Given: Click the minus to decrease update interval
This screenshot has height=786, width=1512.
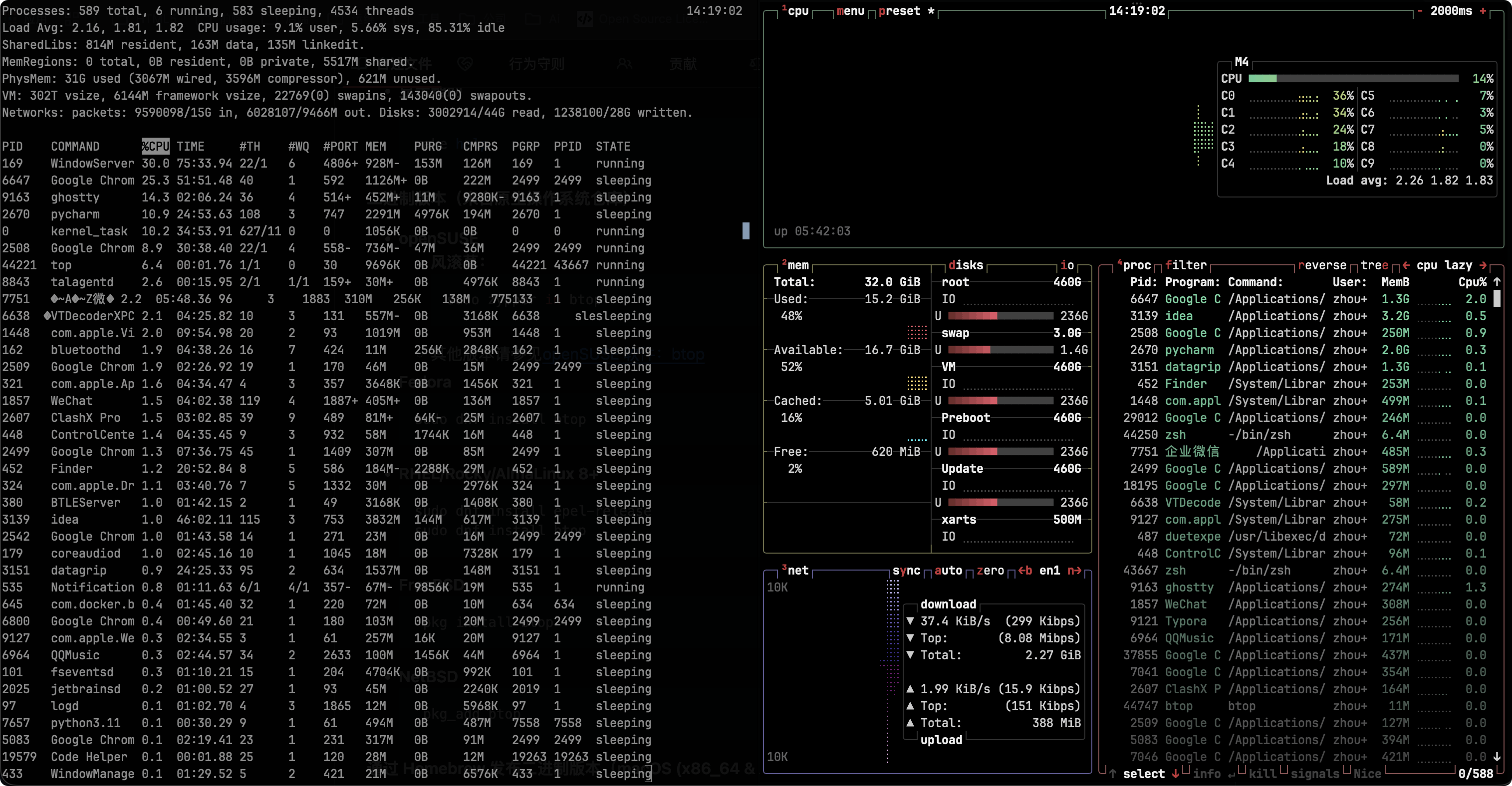Looking at the screenshot, I should pyautogui.click(x=1420, y=11).
